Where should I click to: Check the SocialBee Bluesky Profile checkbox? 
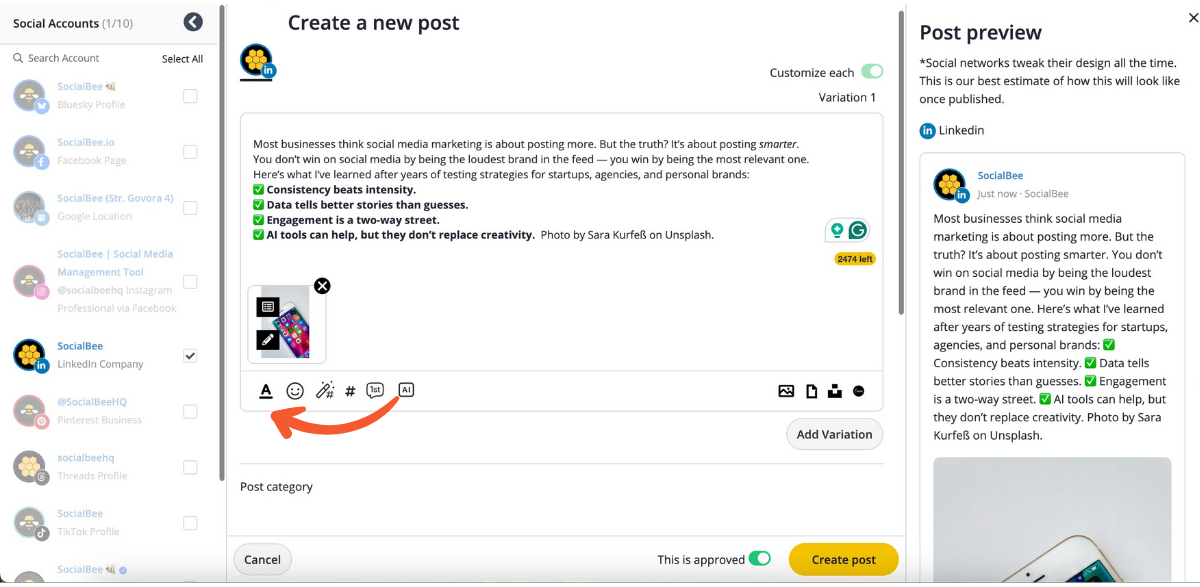pyautogui.click(x=190, y=96)
